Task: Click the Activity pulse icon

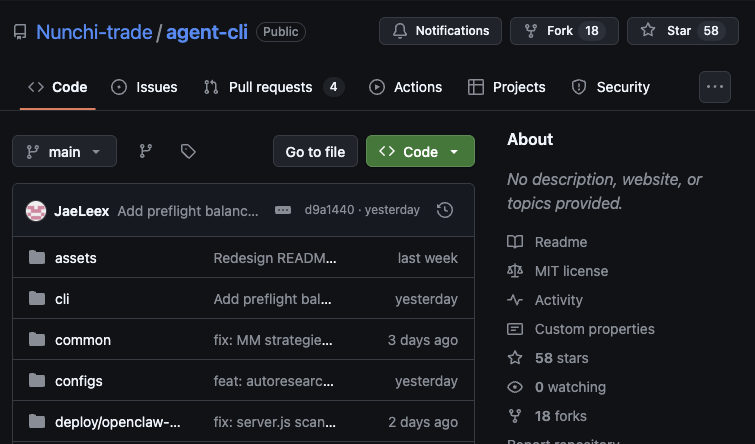Action: [515, 300]
